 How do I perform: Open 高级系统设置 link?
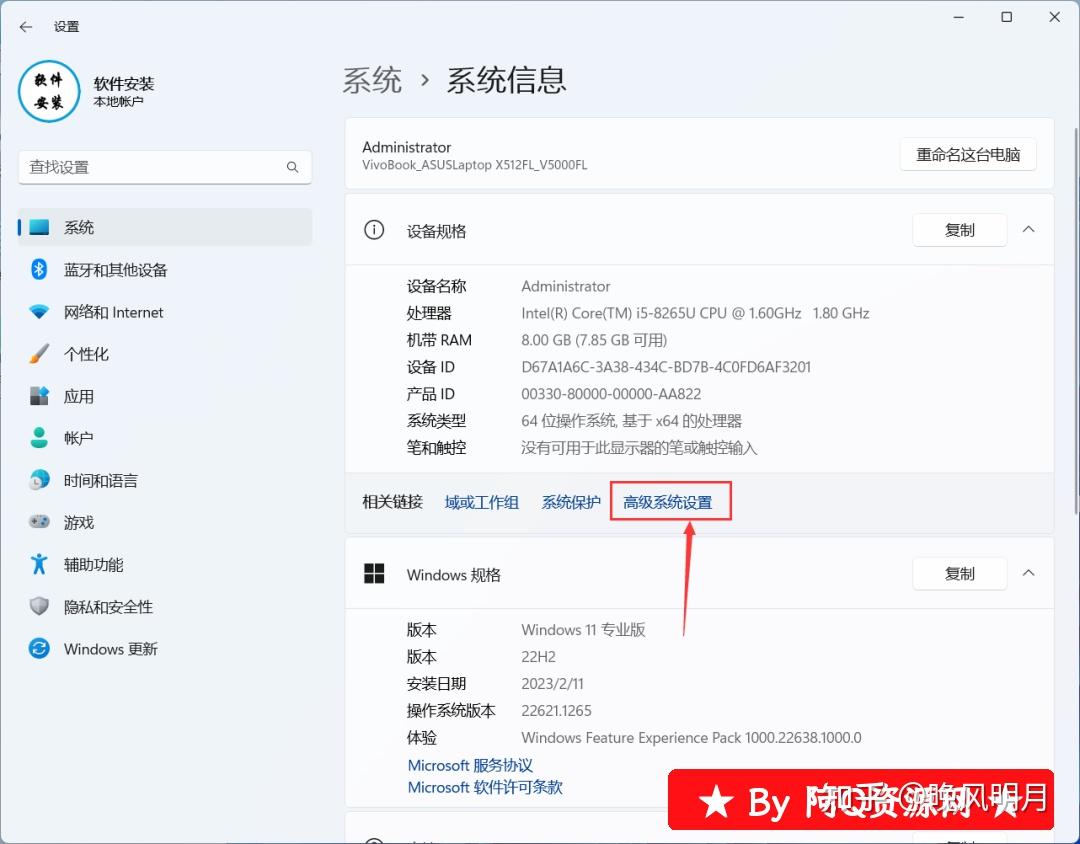(x=670, y=501)
